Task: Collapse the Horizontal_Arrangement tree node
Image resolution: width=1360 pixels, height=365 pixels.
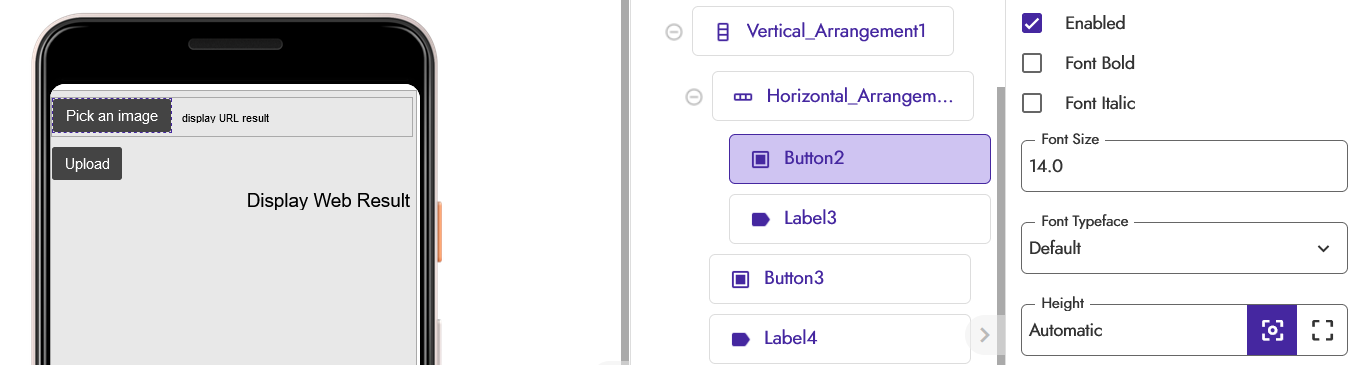Action: point(694,97)
